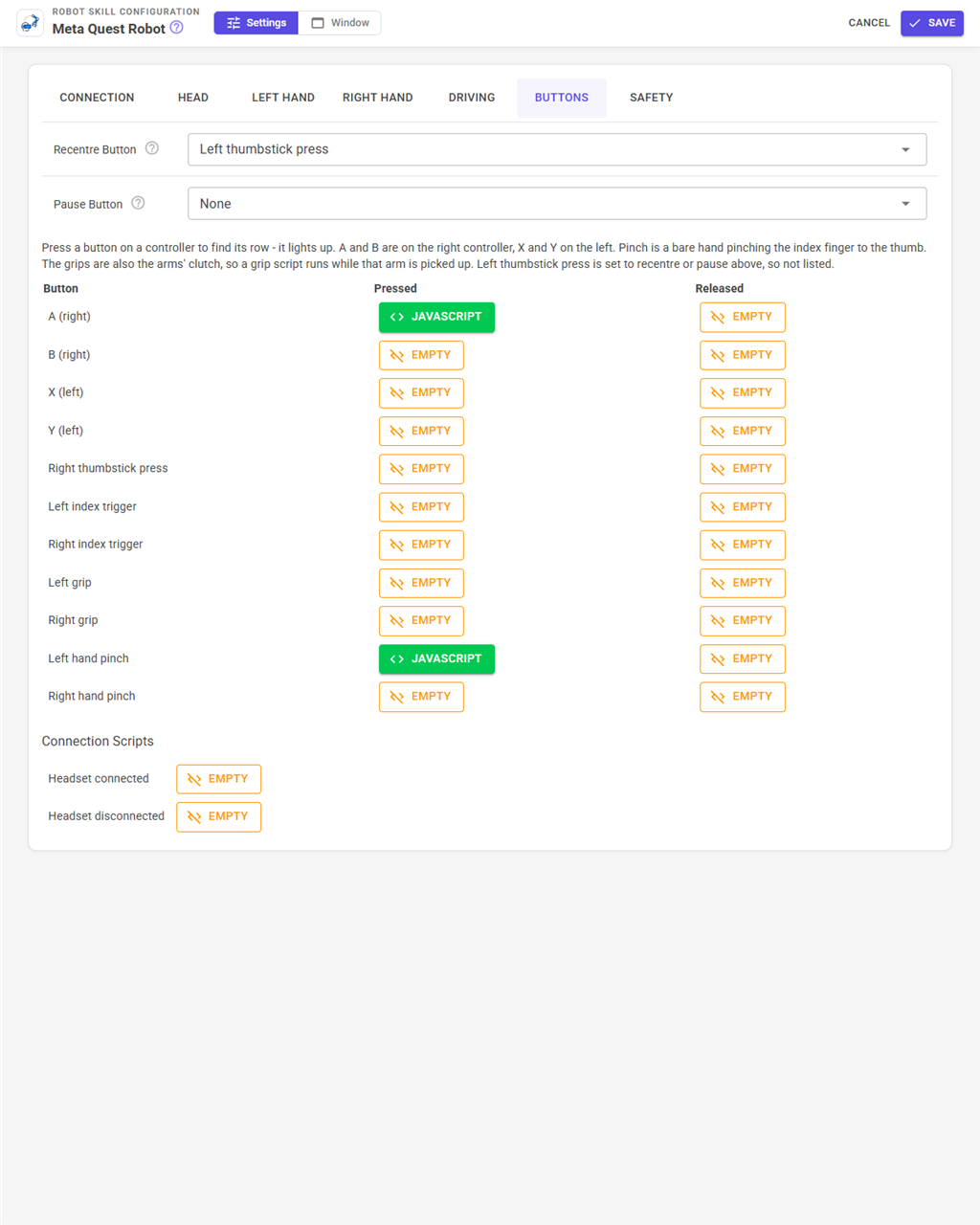
Task: Select the Buttons tab
Action: click(562, 98)
